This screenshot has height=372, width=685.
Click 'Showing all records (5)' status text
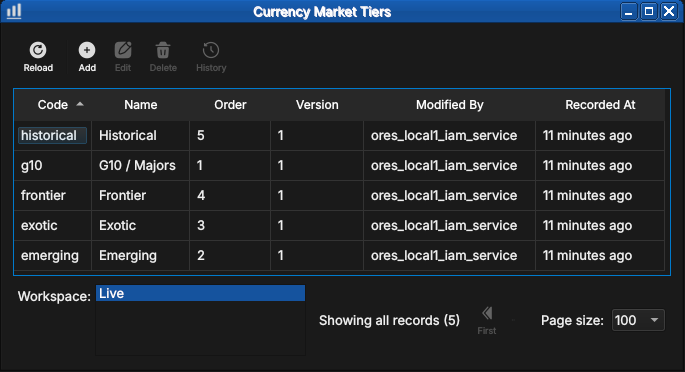pyautogui.click(x=389, y=320)
